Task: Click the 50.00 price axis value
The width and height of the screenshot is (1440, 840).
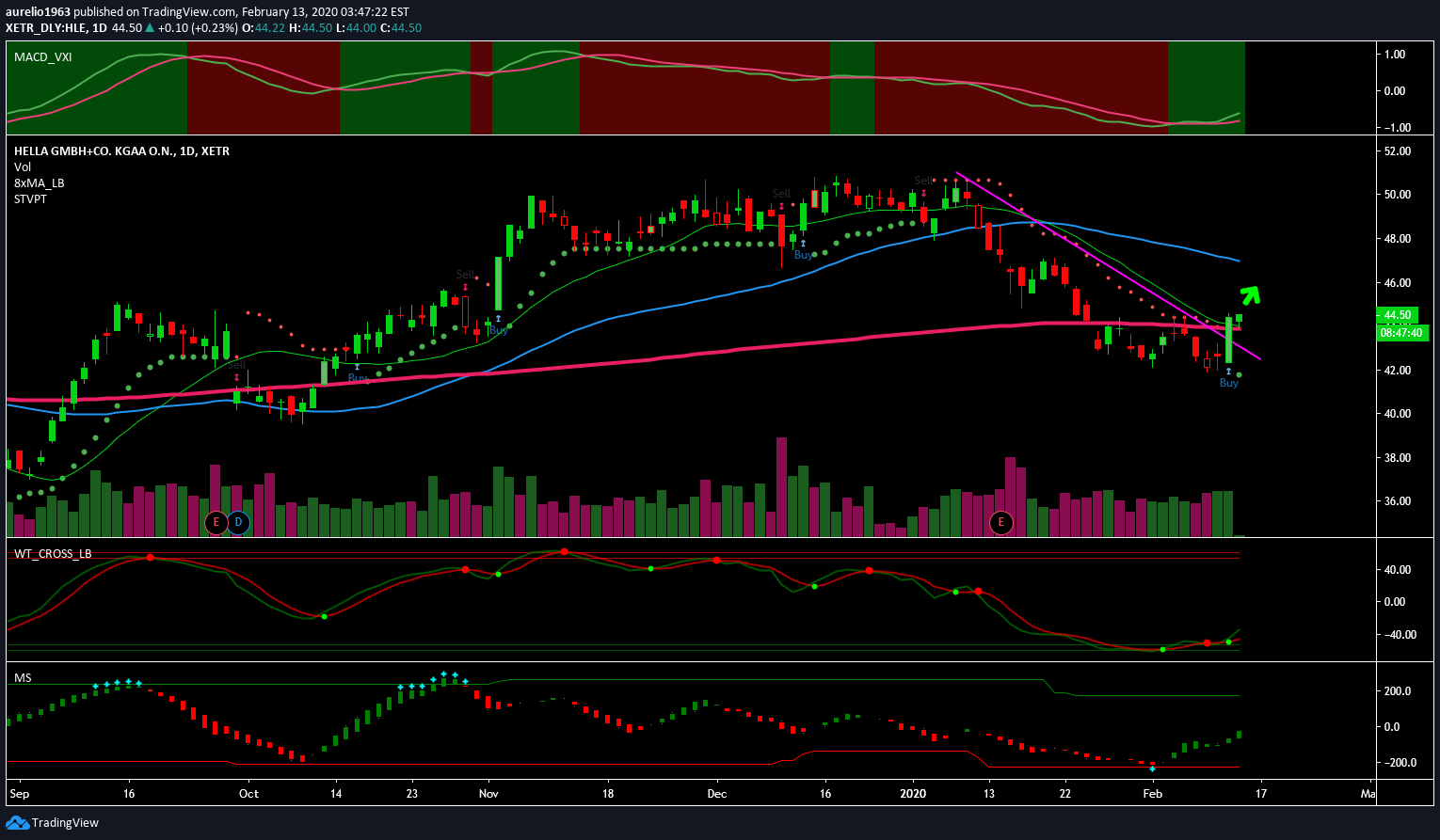Action: [x=1398, y=195]
